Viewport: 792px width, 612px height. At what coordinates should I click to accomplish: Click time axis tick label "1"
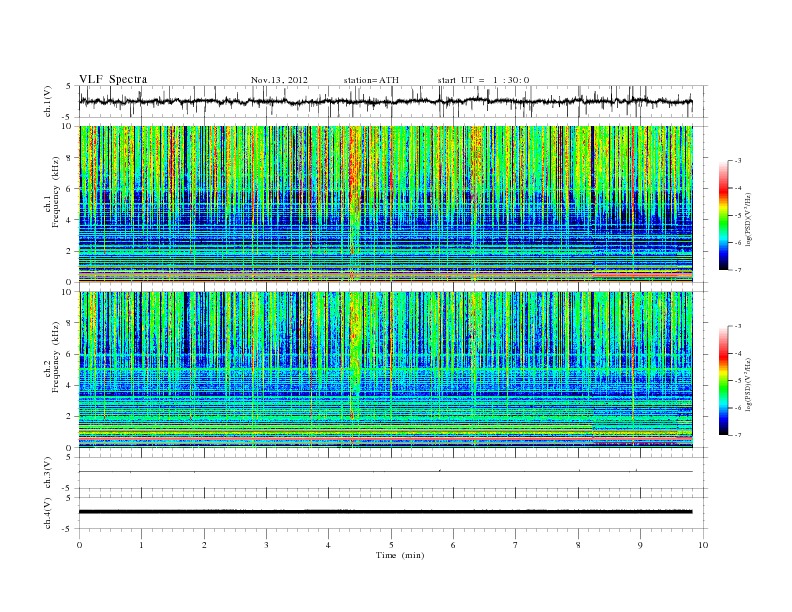pyautogui.click(x=141, y=545)
